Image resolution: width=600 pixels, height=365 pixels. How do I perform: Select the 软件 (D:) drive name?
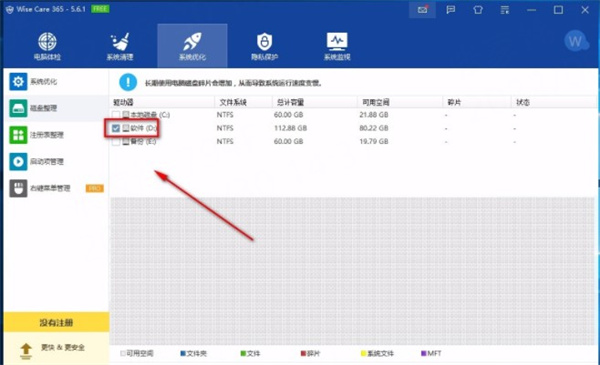143,128
